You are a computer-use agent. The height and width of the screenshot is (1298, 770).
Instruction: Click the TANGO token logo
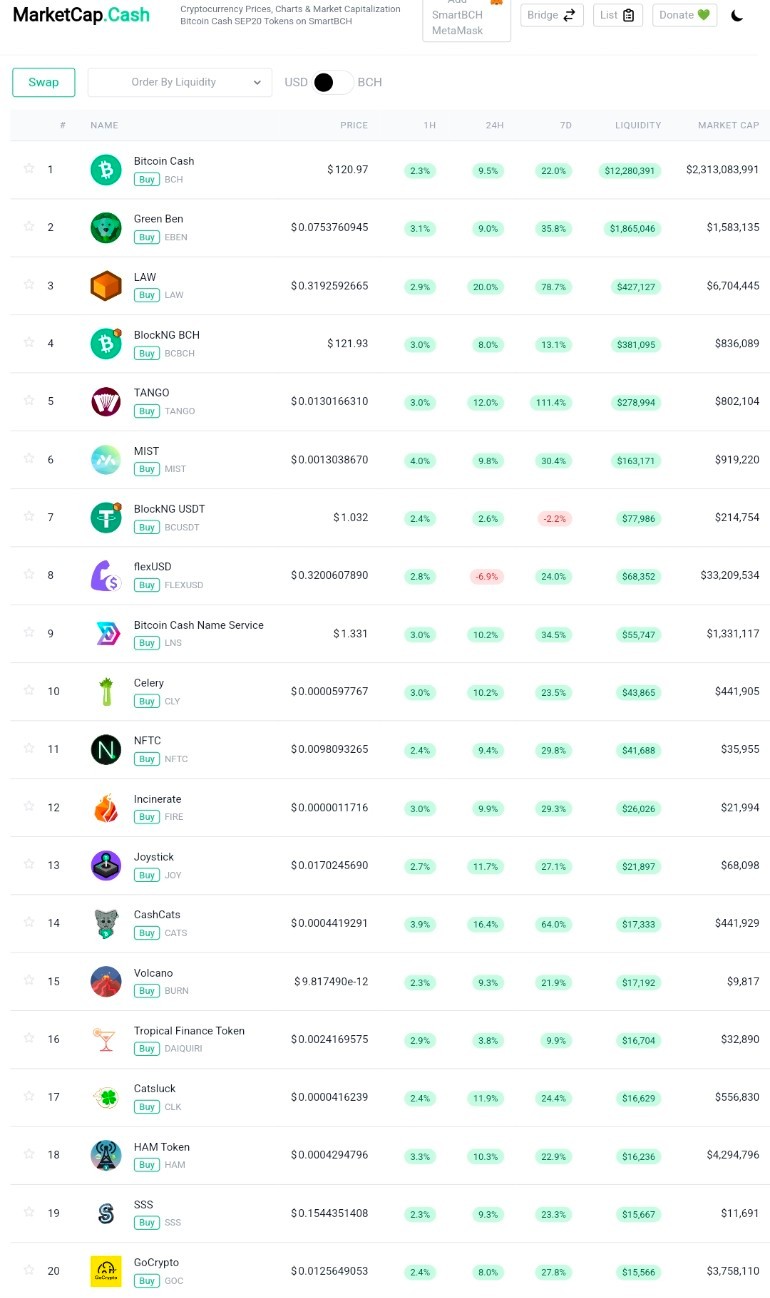click(106, 401)
